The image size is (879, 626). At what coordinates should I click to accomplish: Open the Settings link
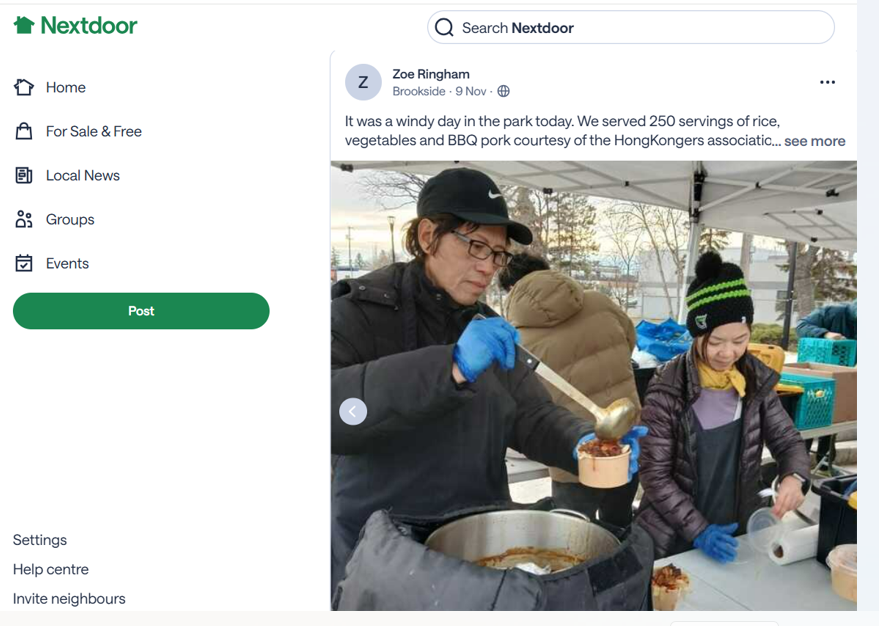point(40,540)
